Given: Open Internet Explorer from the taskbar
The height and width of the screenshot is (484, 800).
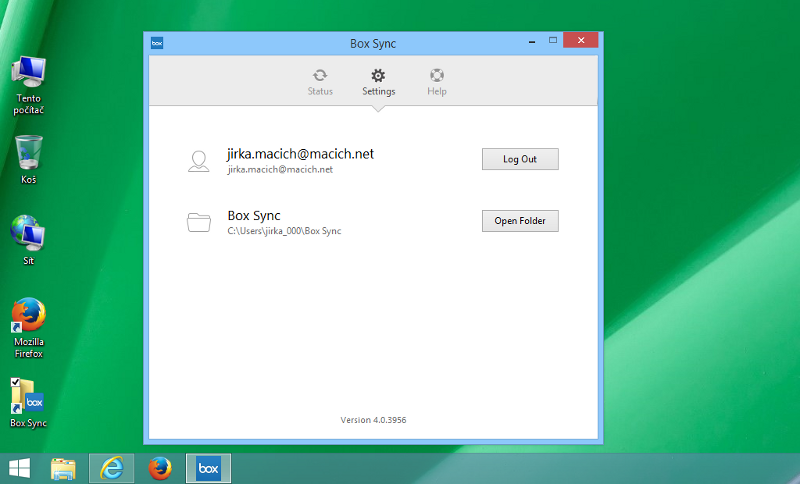Looking at the screenshot, I should tap(112, 468).
